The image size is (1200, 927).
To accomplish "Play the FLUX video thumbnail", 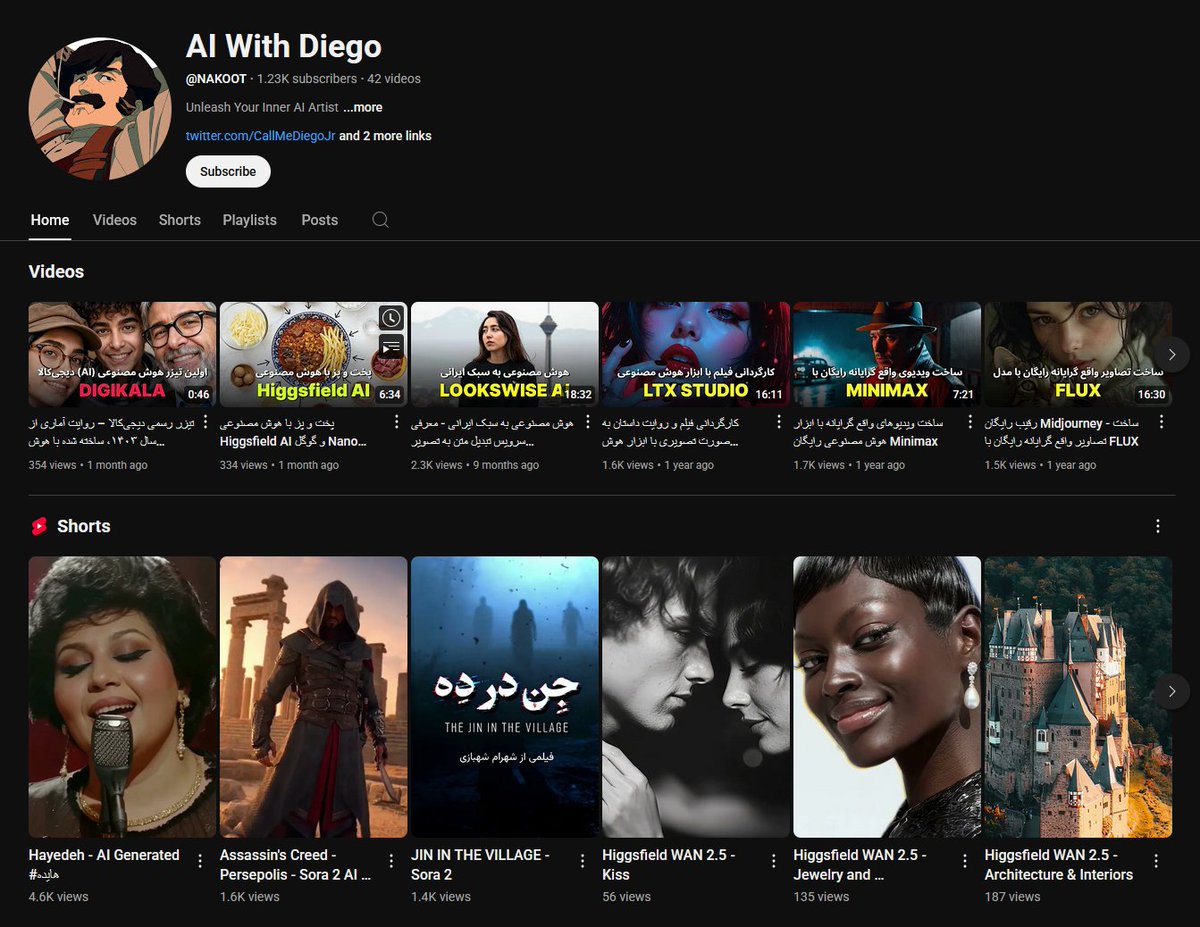I will (1078, 354).
